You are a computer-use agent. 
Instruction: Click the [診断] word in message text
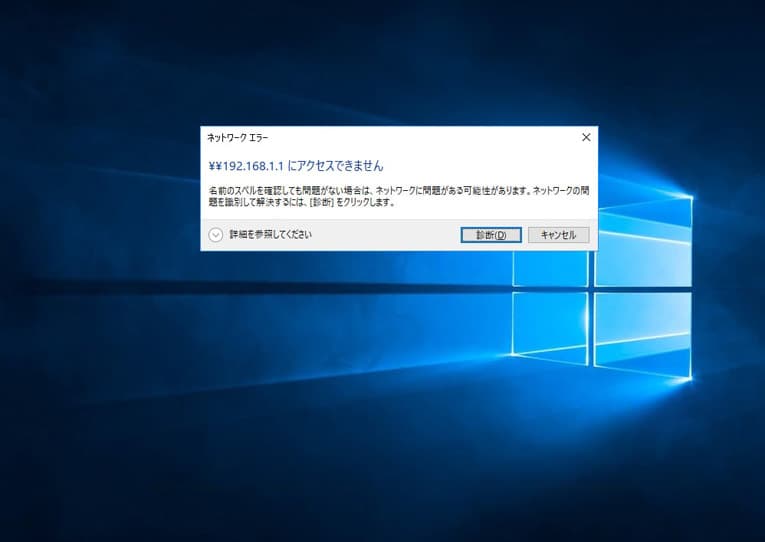click(x=321, y=201)
